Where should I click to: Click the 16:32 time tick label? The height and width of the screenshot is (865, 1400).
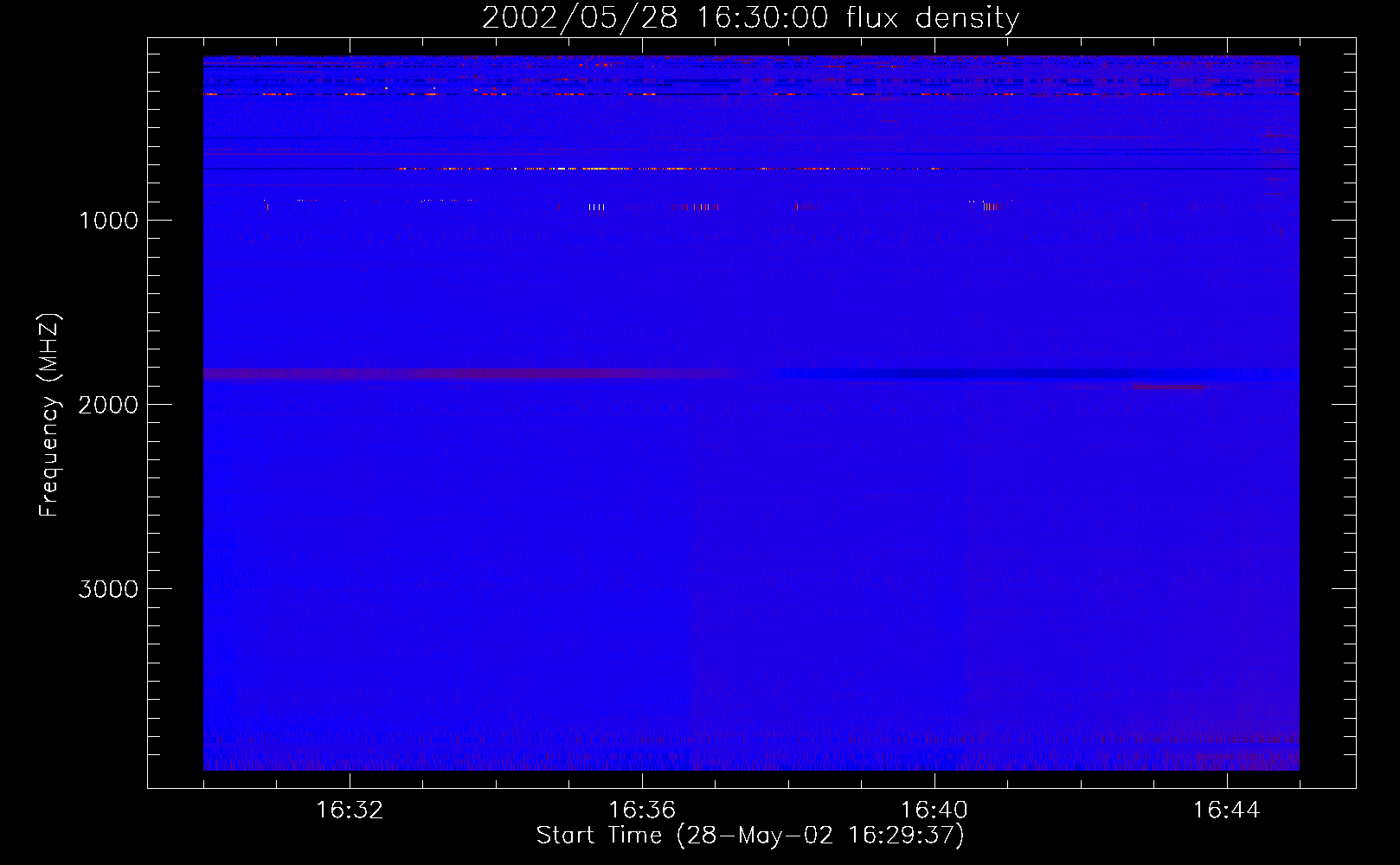(350, 811)
